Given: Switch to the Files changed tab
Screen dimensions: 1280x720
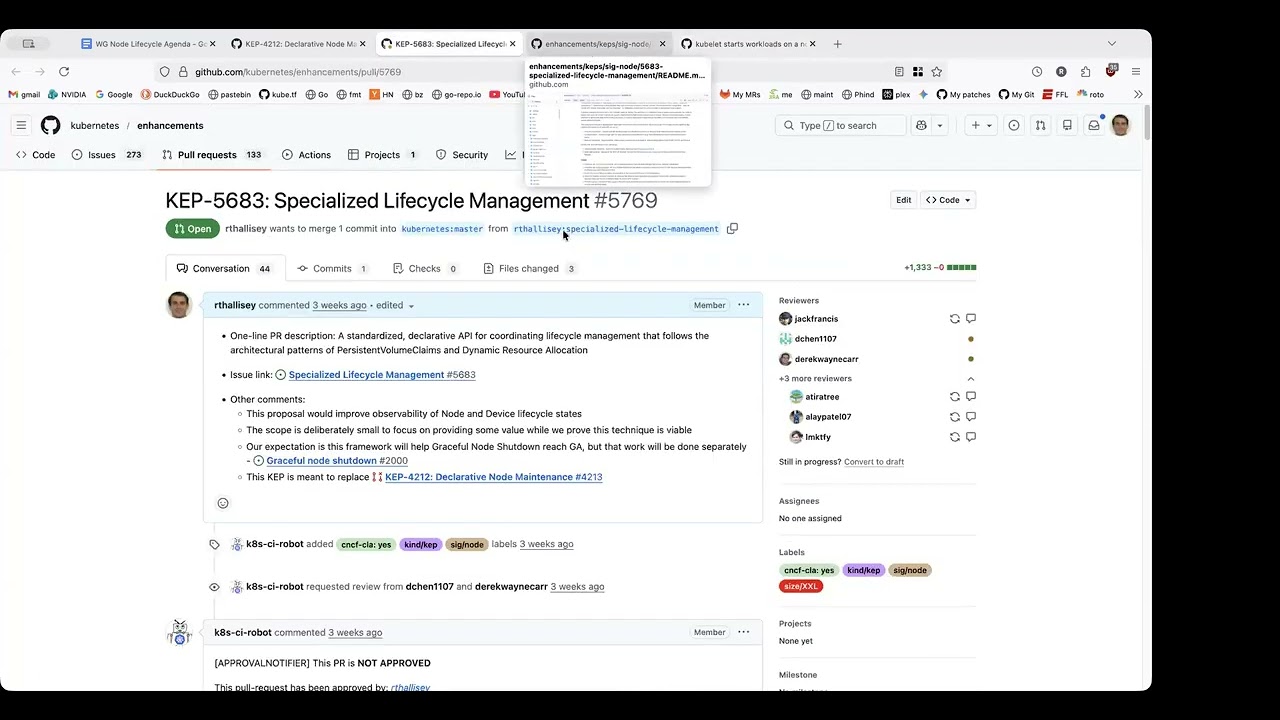Looking at the screenshot, I should click(529, 268).
